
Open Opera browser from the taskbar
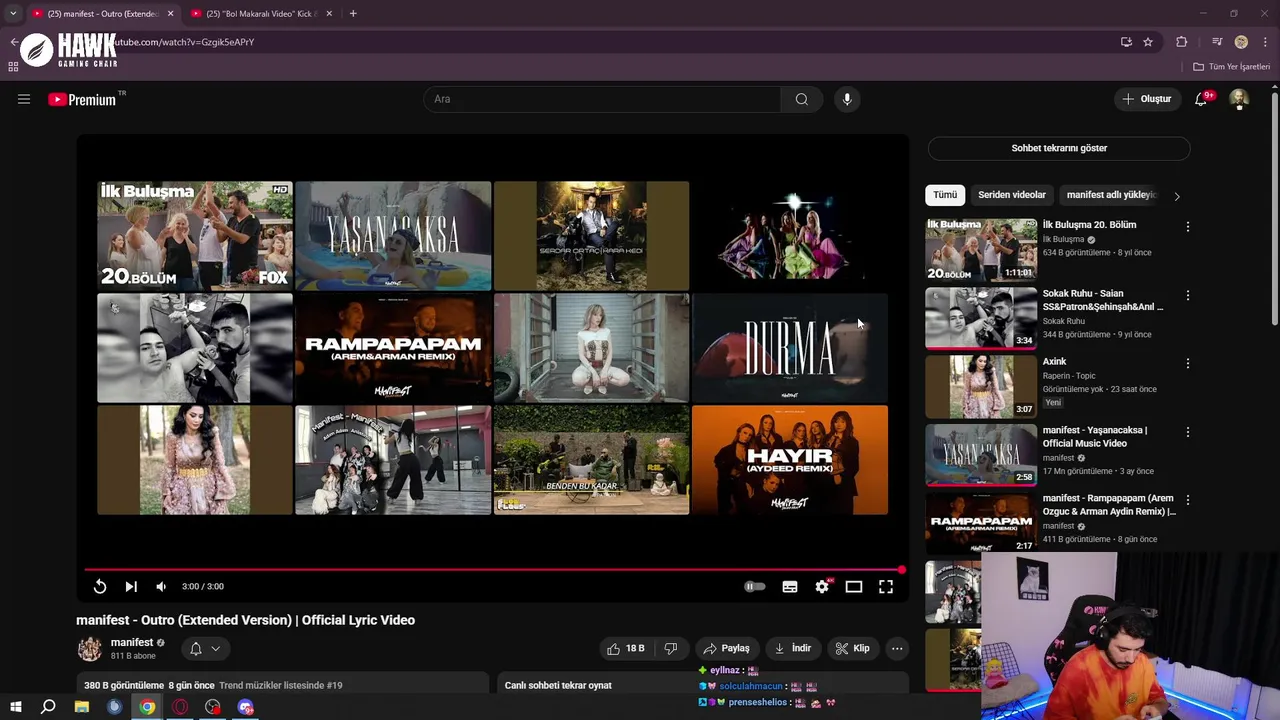point(180,707)
